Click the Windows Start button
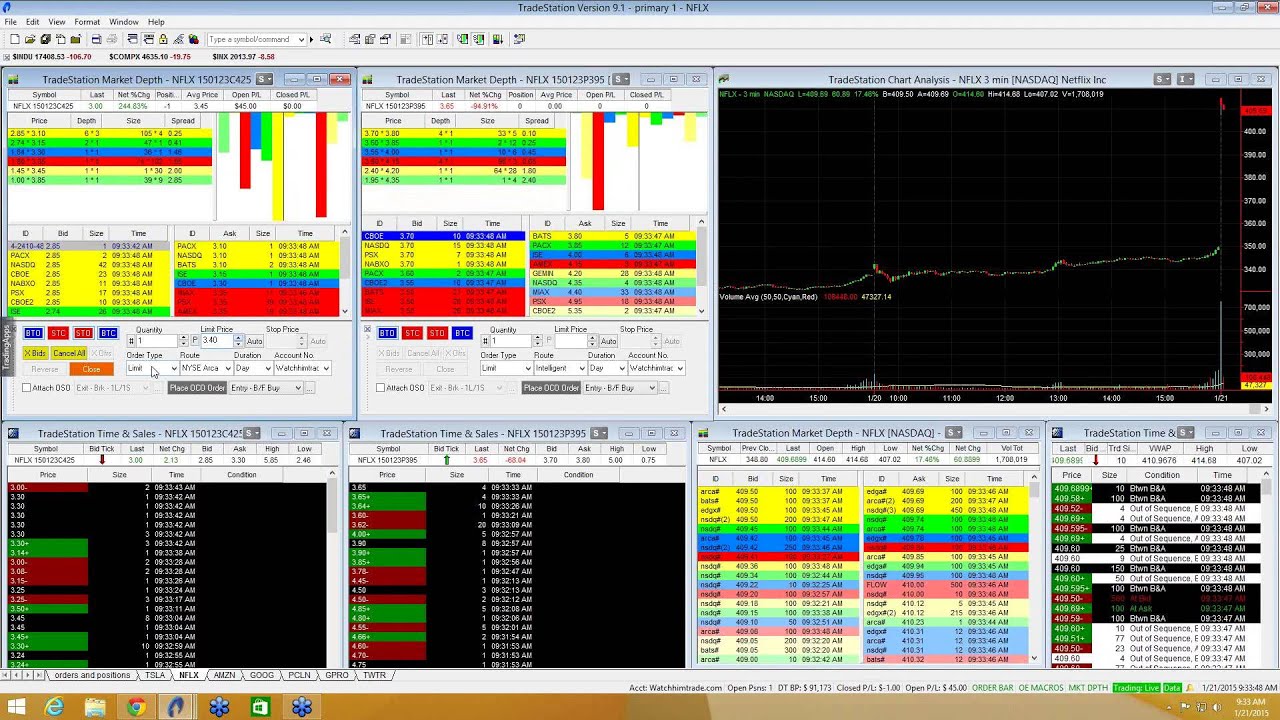This screenshot has width=1280, height=720. pyautogui.click(x=16, y=708)
